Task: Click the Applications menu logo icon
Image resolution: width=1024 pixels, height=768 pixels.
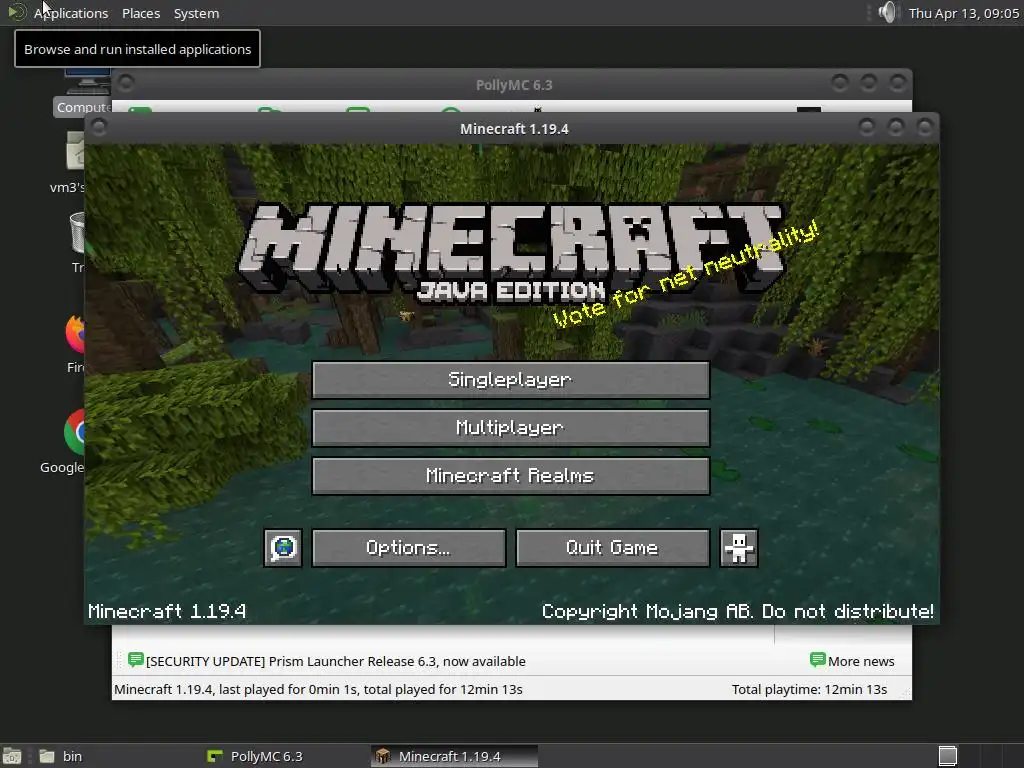Action: click(16, 12)
